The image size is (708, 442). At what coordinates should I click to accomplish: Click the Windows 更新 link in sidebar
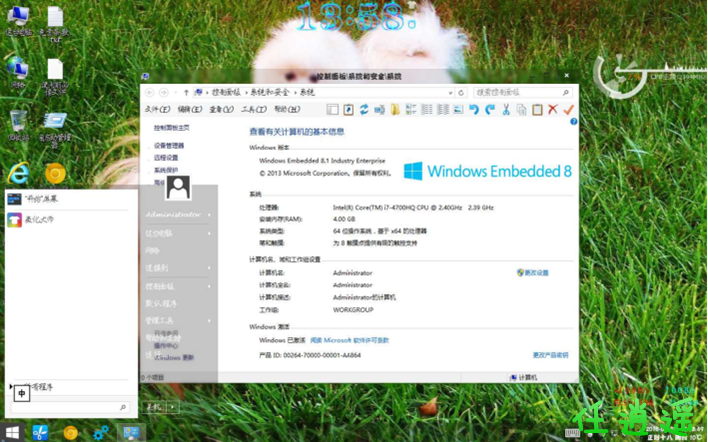pos(174,358)
